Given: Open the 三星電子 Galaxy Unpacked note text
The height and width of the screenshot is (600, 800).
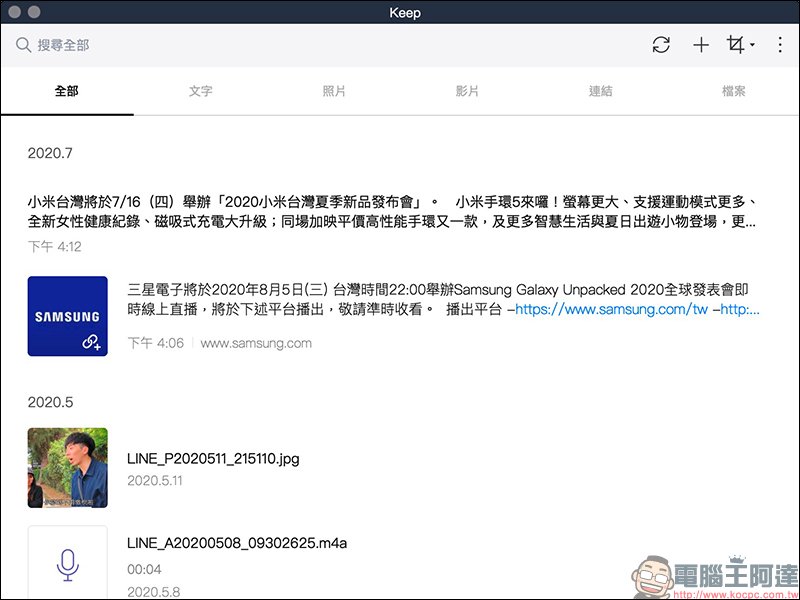Looking at the screenshot, I should coord(443,299).
